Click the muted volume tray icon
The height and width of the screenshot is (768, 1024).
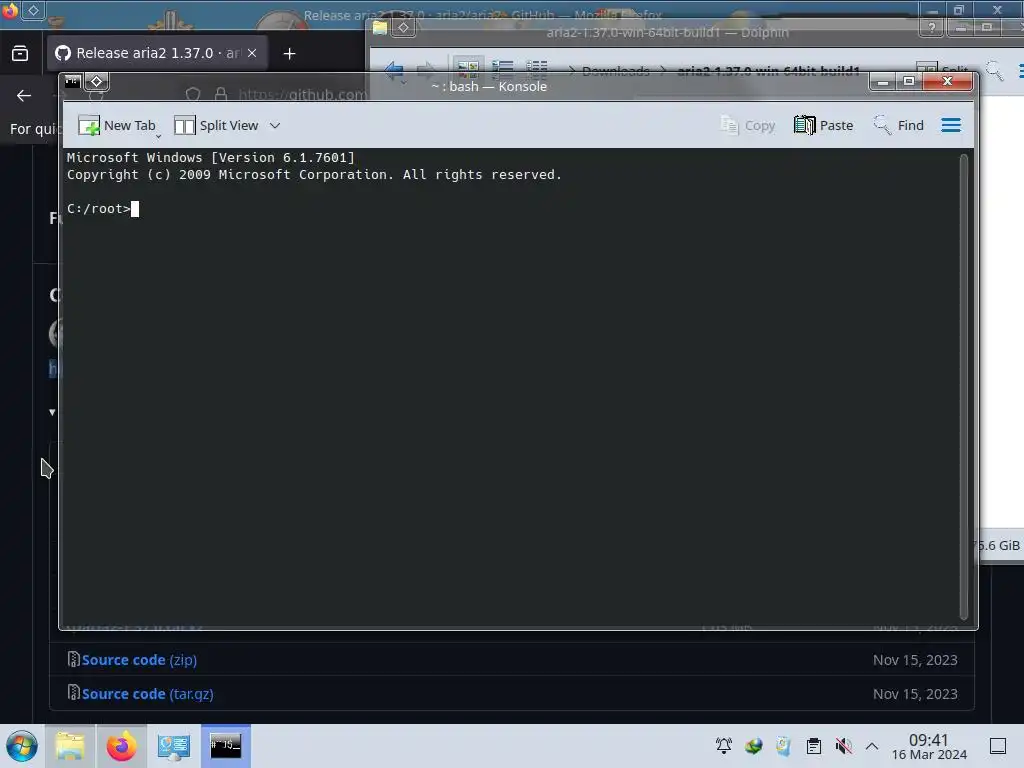[x=844, y=746]
